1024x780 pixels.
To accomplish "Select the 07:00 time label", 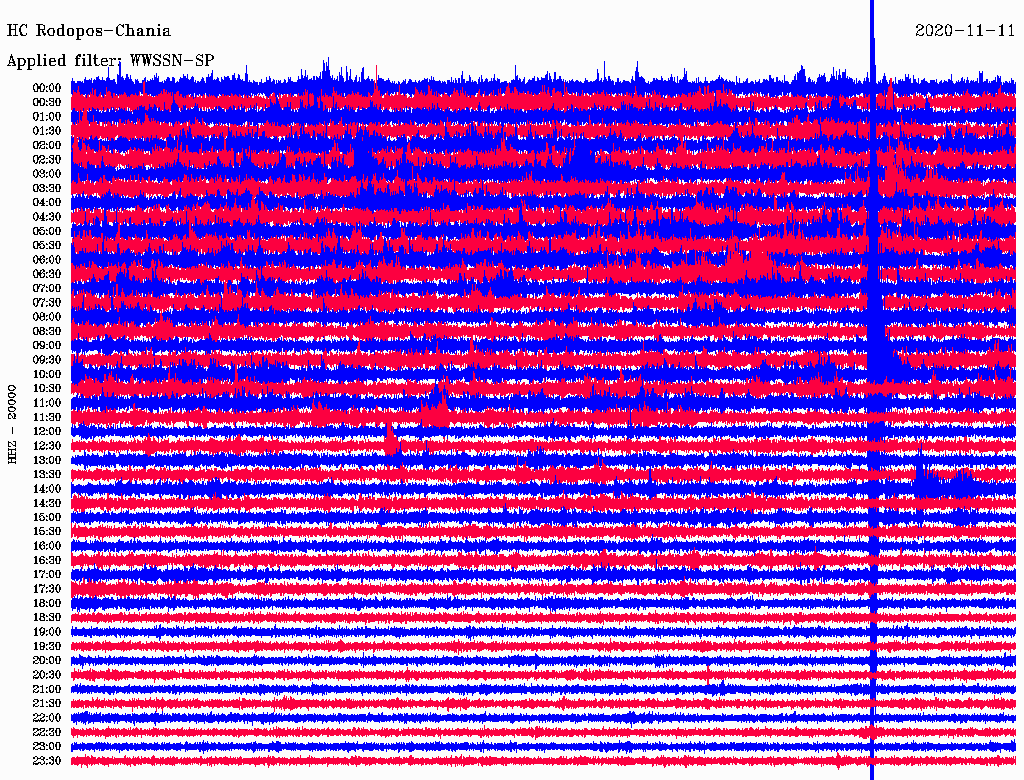I will 47,289.
